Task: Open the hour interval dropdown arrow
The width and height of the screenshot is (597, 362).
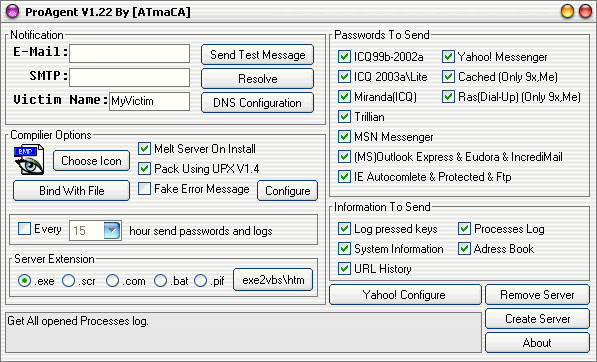Action: click(112, 230)
